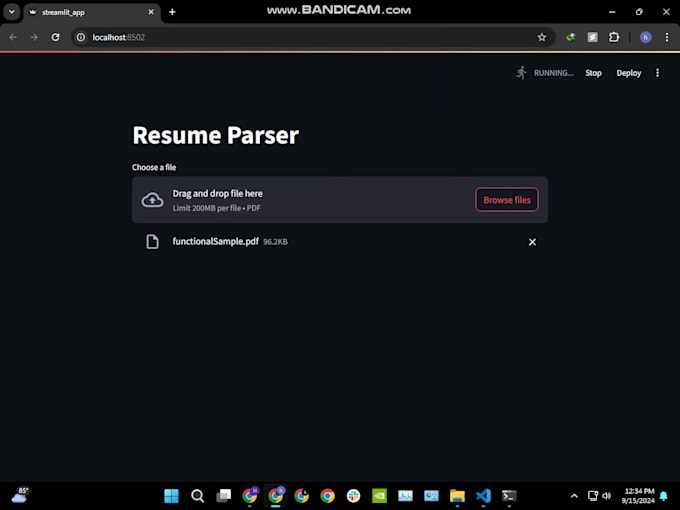The width and height of the screenshot is (680, 510).
Task: Click the cloud upload icon in dropzone
Action: pos(152,200)
